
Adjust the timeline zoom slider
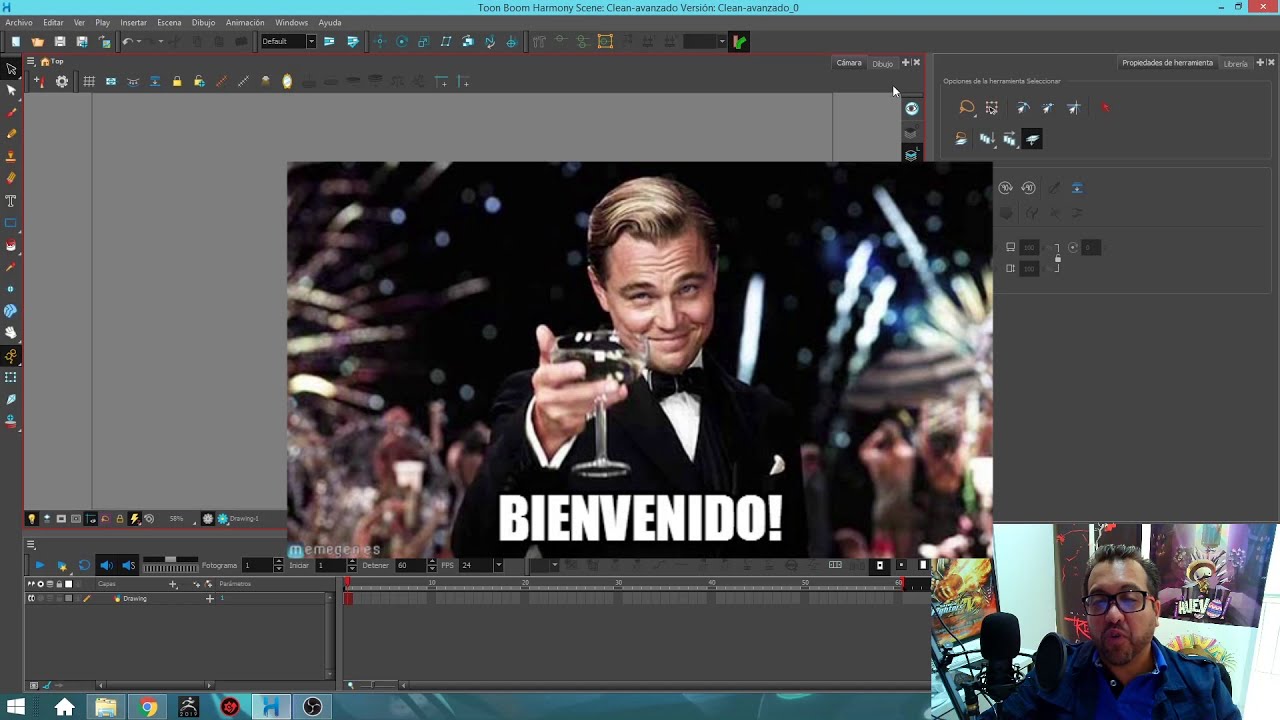[375, 685]
